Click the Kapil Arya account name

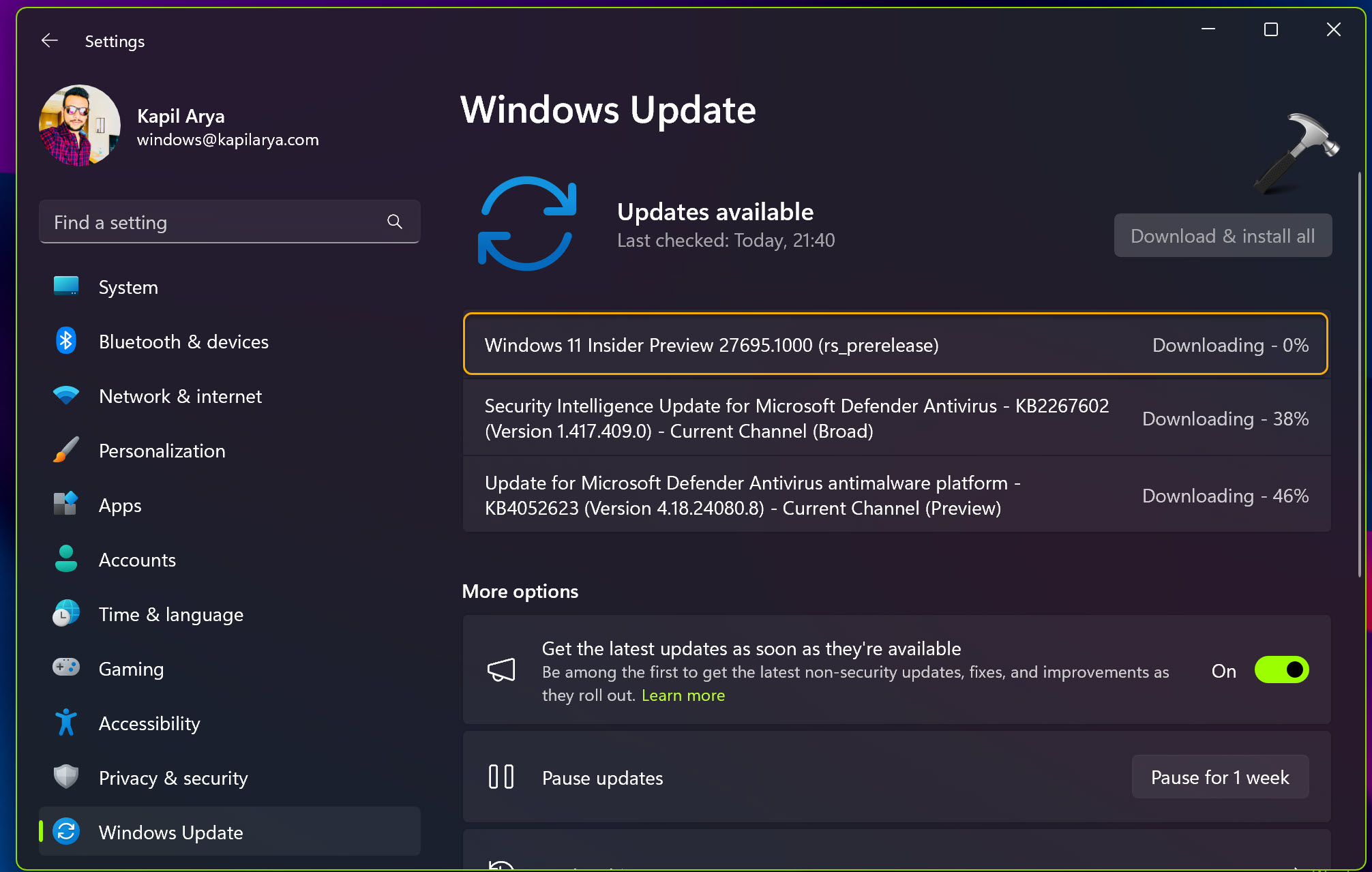tap(181, 116)
